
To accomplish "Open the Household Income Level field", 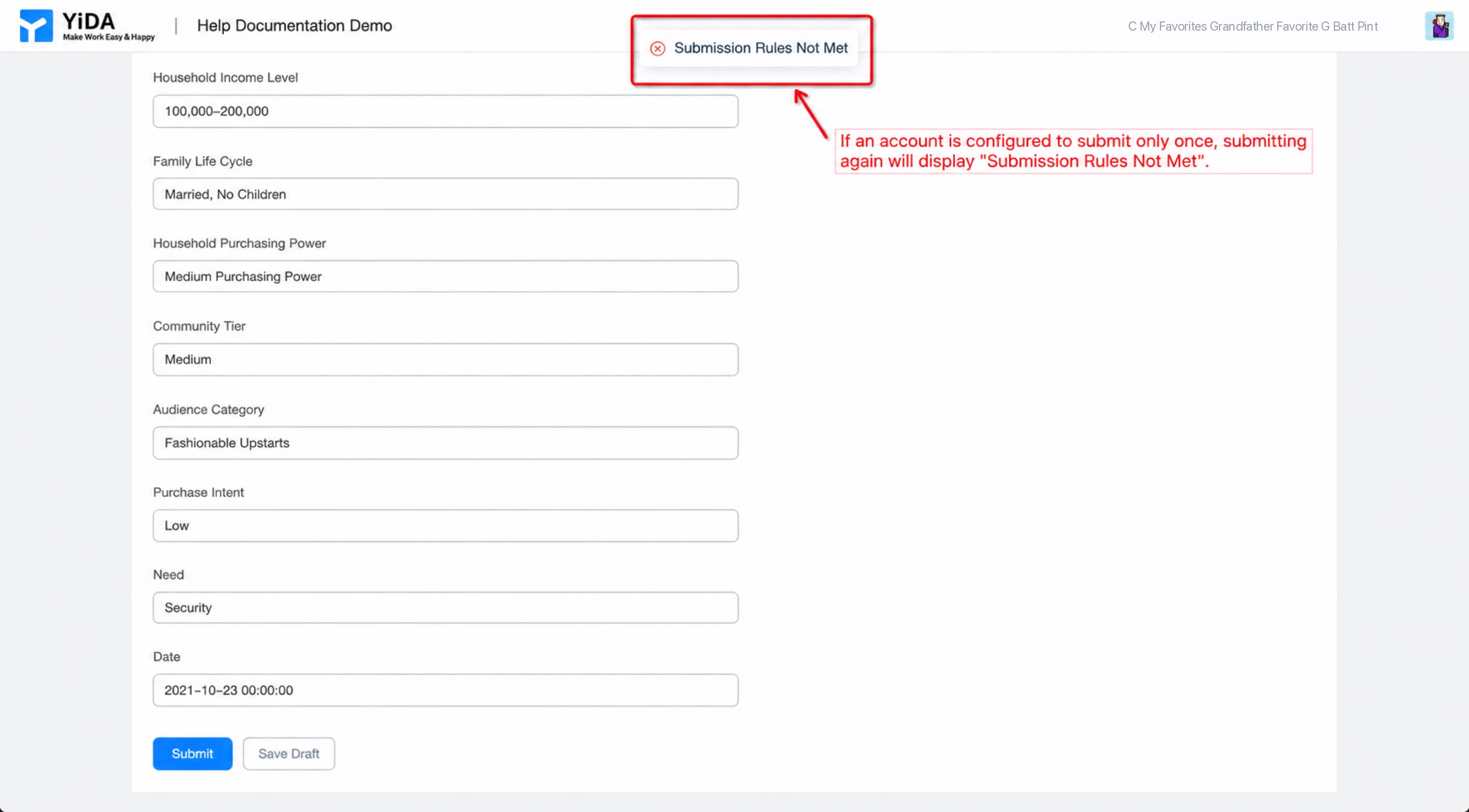I will tap(445, 111).
